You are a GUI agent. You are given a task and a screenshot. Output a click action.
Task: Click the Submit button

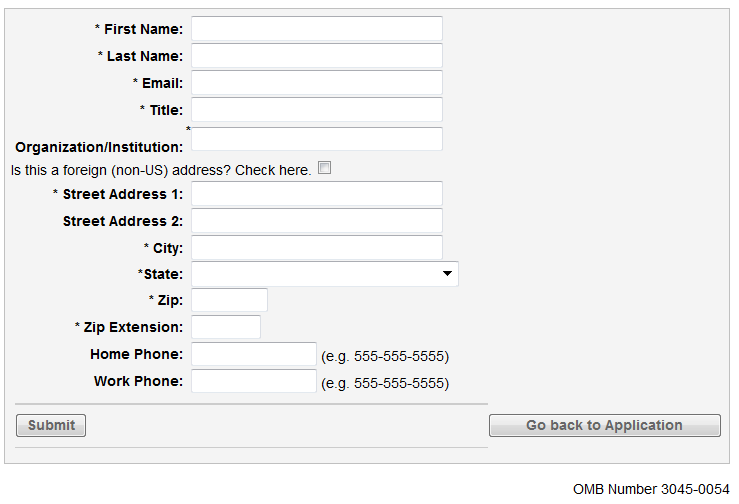(x=51, y=425)
